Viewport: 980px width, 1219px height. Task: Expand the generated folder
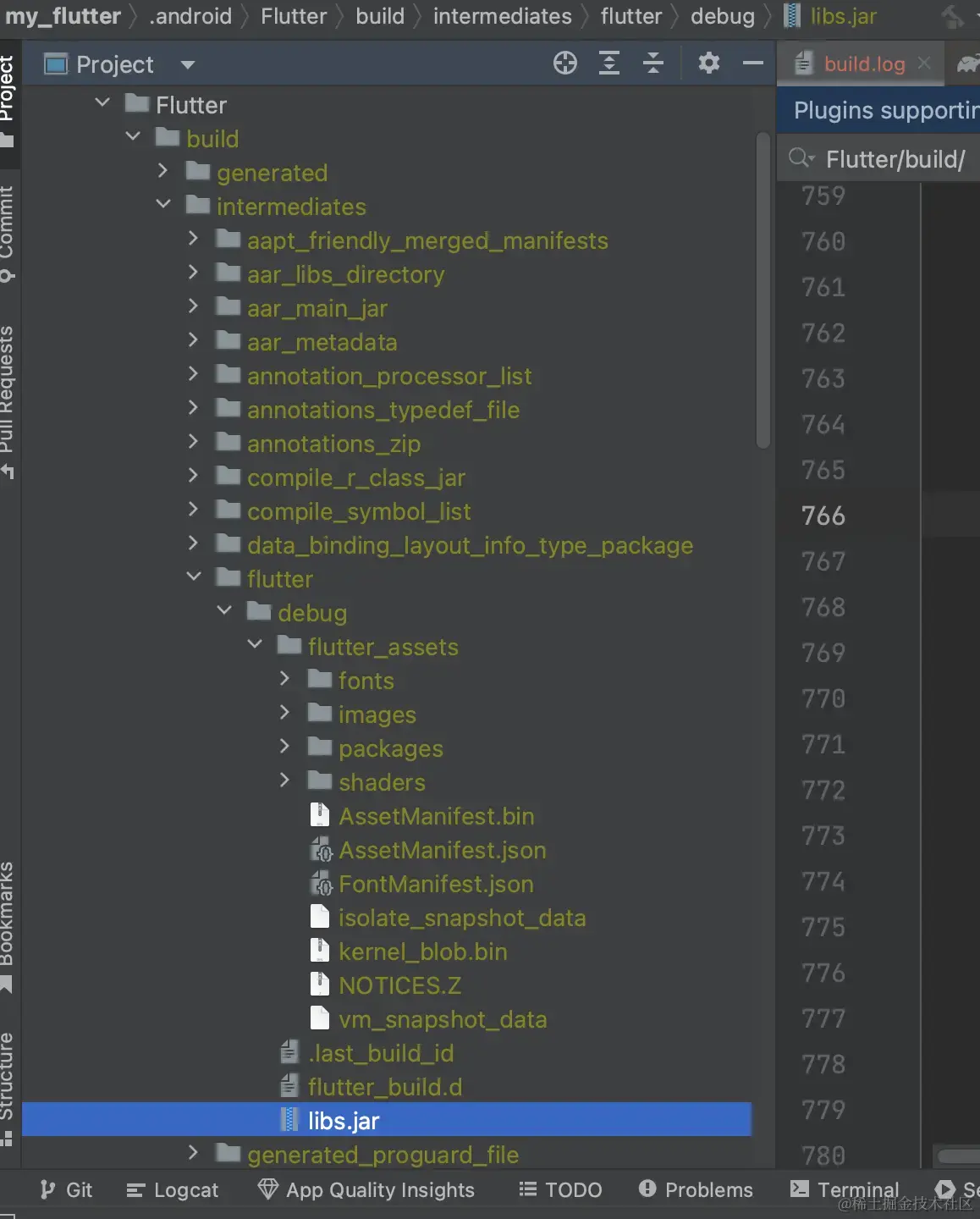163,170
